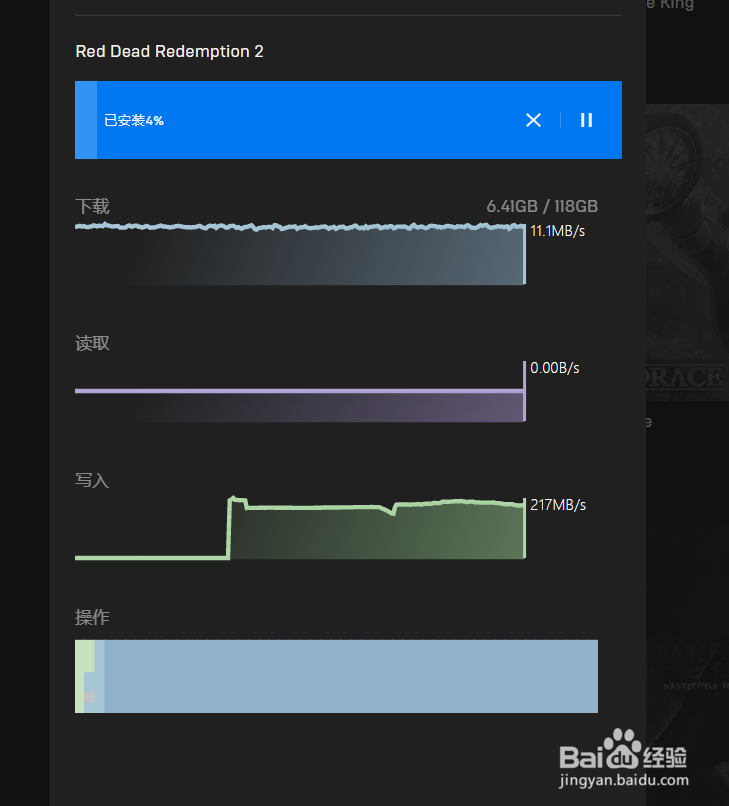Screen dimensions: 729x806
Task: Click the green write speed graph
Action: 380,532
